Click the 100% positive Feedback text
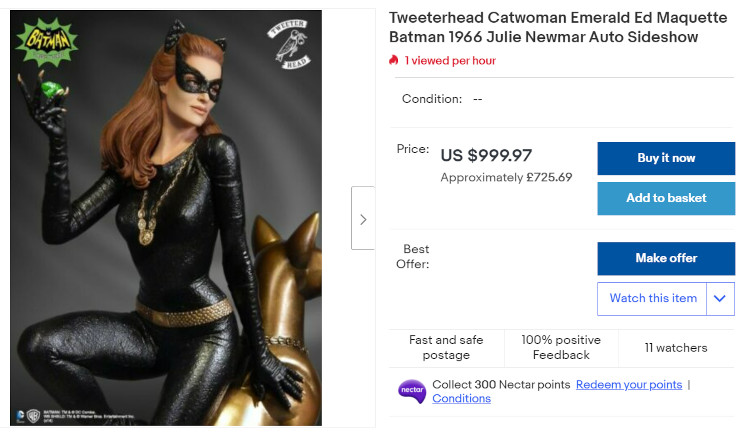Viewport: 750px width, 437px height. tap(561, 348)
